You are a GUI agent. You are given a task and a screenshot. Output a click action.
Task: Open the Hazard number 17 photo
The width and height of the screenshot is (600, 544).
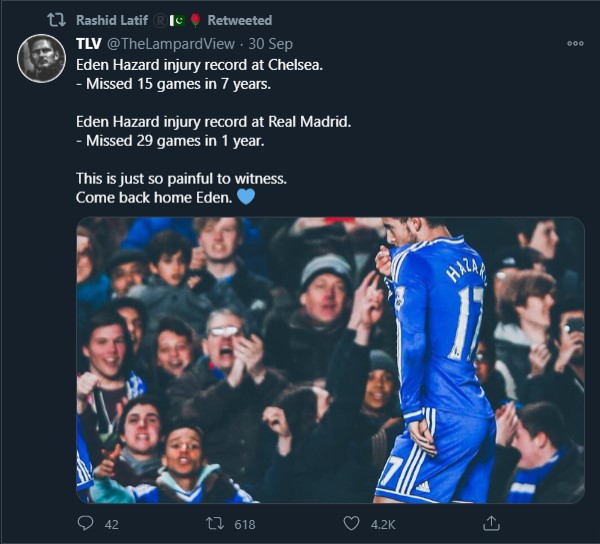tap(330, 360)
